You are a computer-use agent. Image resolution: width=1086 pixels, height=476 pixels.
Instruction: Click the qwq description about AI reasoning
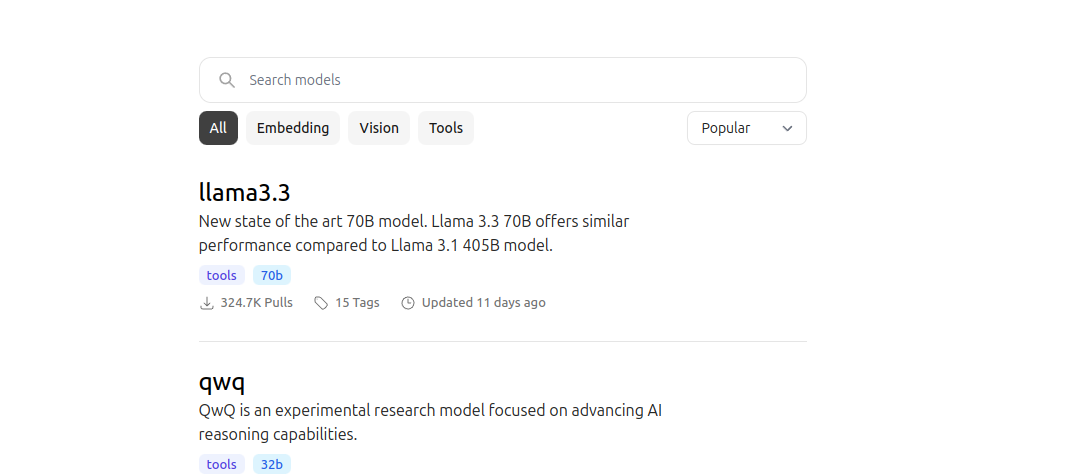(x=430, y=422)
